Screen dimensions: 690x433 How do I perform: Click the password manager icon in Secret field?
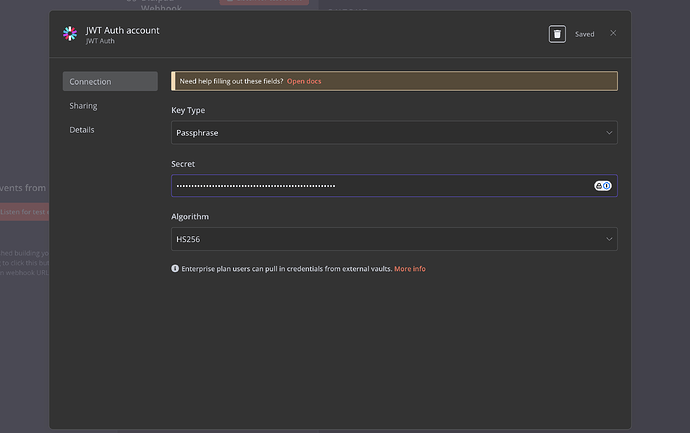coord(602,186)
